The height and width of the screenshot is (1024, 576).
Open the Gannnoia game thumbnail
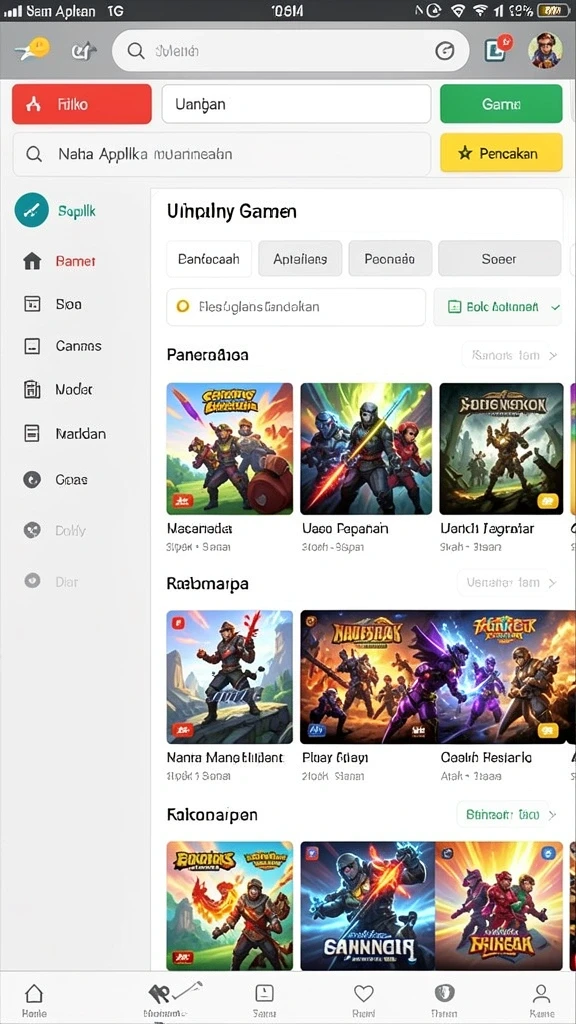pos(368,905)
